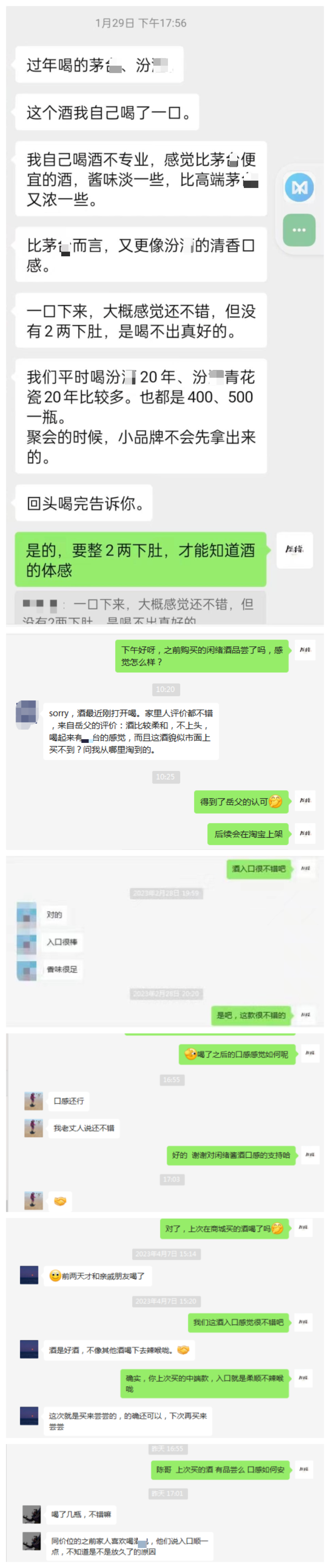Tap the "我老丈人说还不错" message
Image resolution: width=330 pixels, height=1568 pixels.
(84, 1128)
